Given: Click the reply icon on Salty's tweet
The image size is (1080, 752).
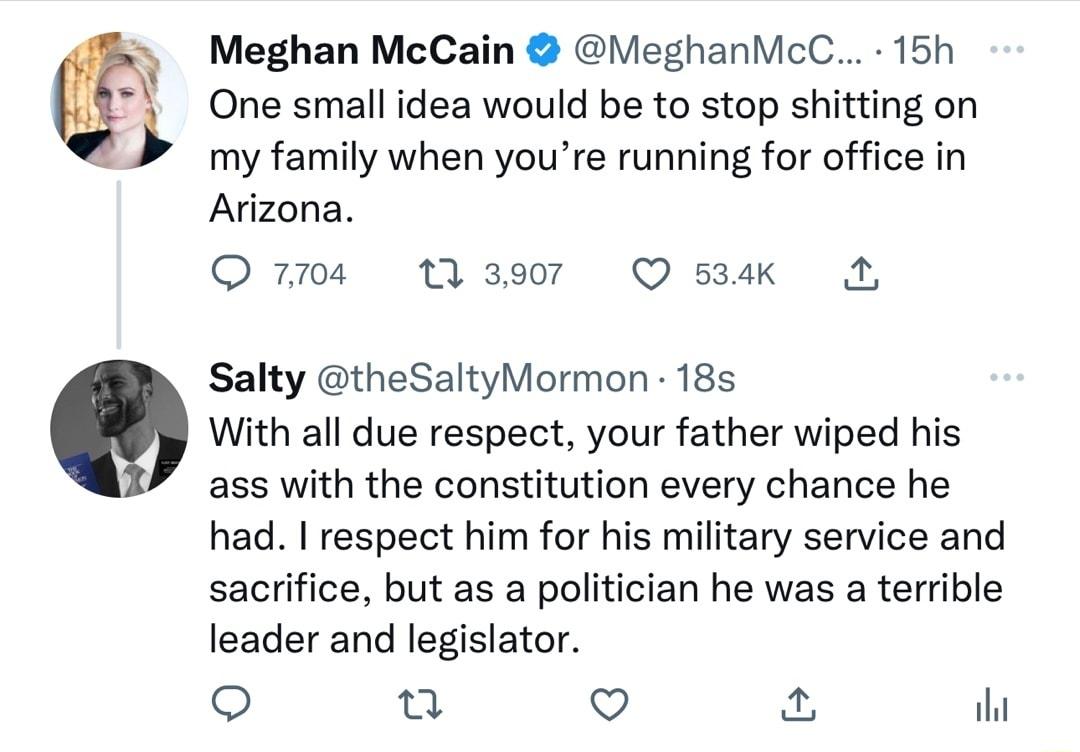Looking at the screenshot, I should pyautogui.click(x=232, y=704).
